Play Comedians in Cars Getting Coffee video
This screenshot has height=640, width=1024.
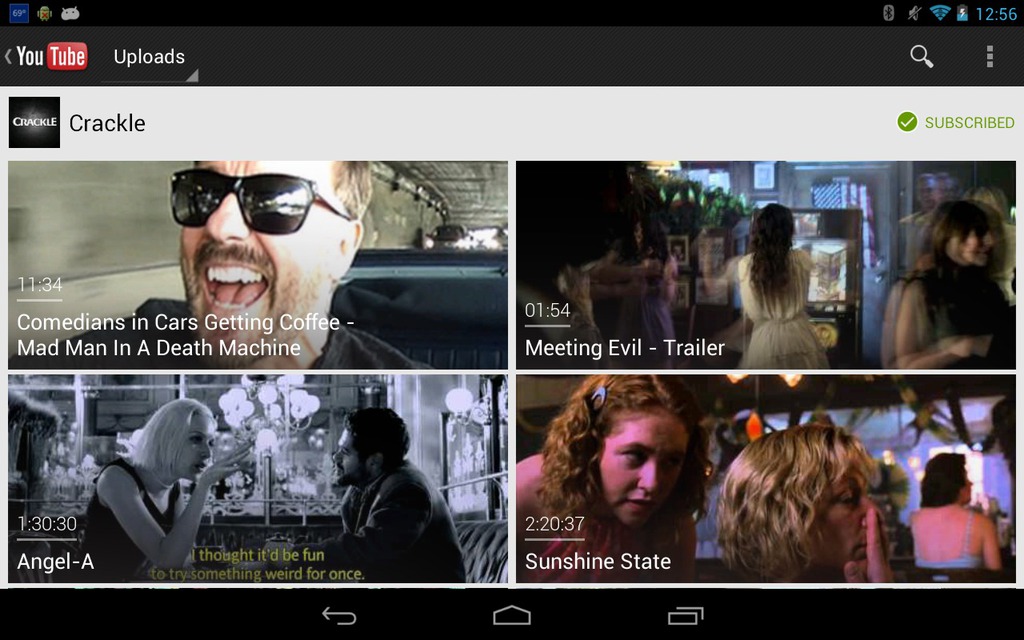coord(257,265)
